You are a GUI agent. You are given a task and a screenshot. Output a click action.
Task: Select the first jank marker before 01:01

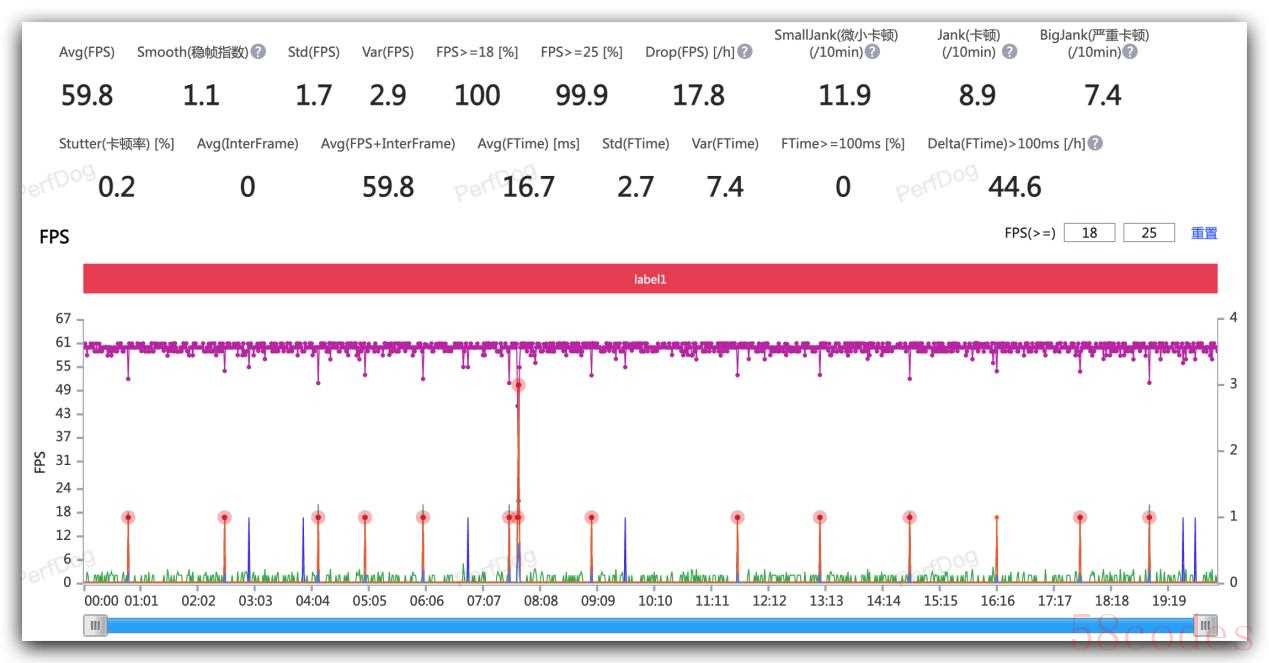point(128,517)
